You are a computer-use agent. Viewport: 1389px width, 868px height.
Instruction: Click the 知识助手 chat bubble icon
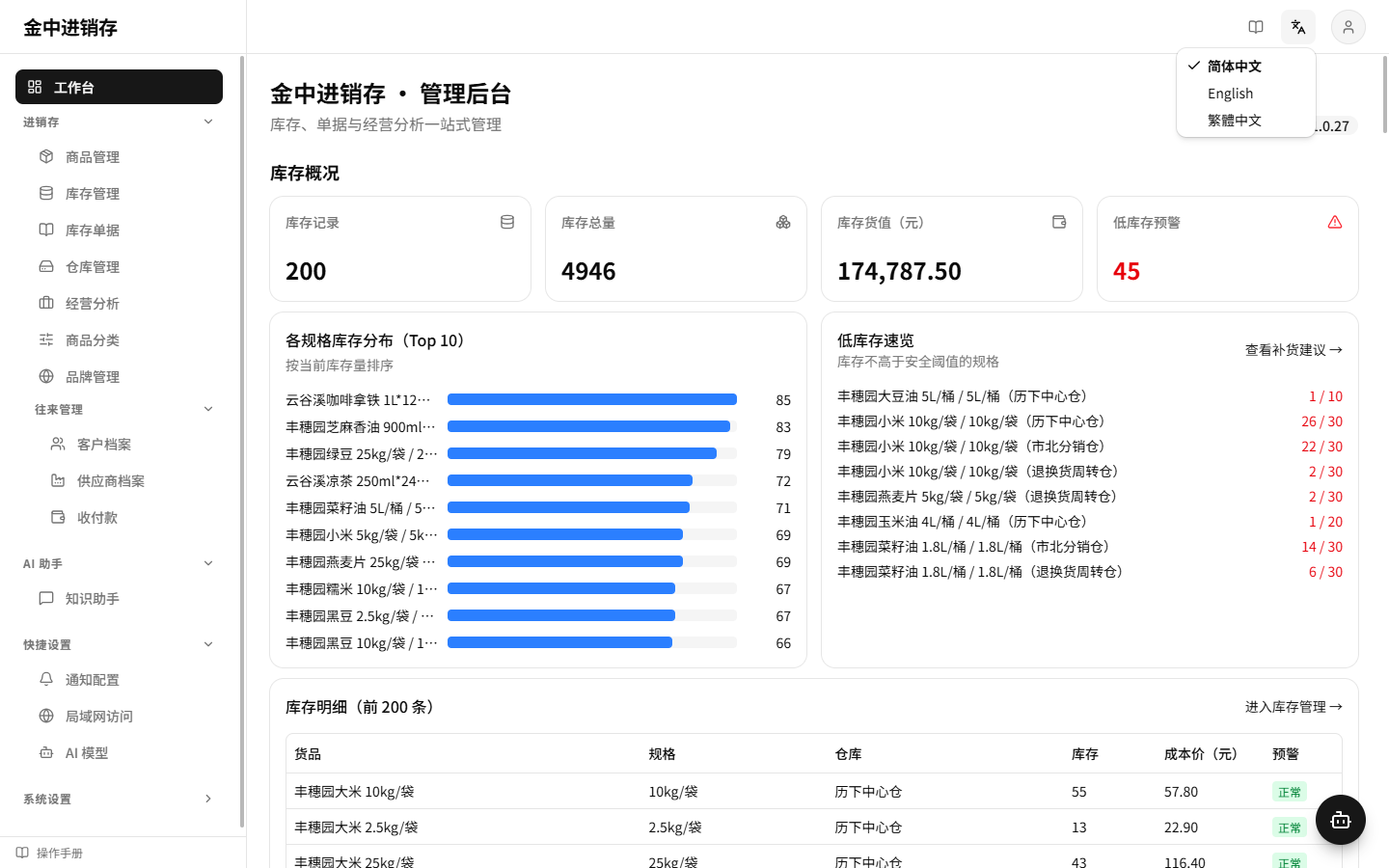pyautogui.click(x=46, y=598)
